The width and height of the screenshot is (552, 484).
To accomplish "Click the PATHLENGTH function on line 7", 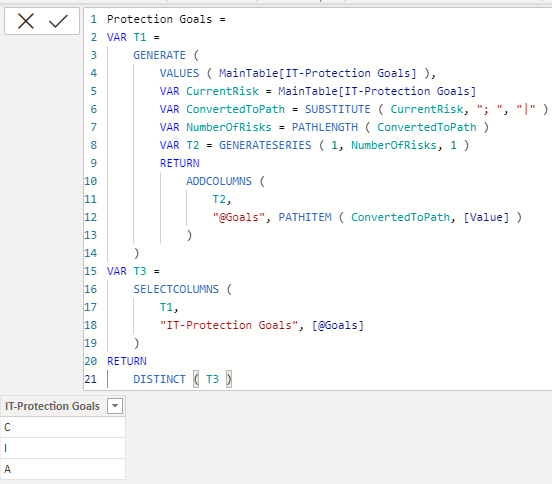I will 325,127.
